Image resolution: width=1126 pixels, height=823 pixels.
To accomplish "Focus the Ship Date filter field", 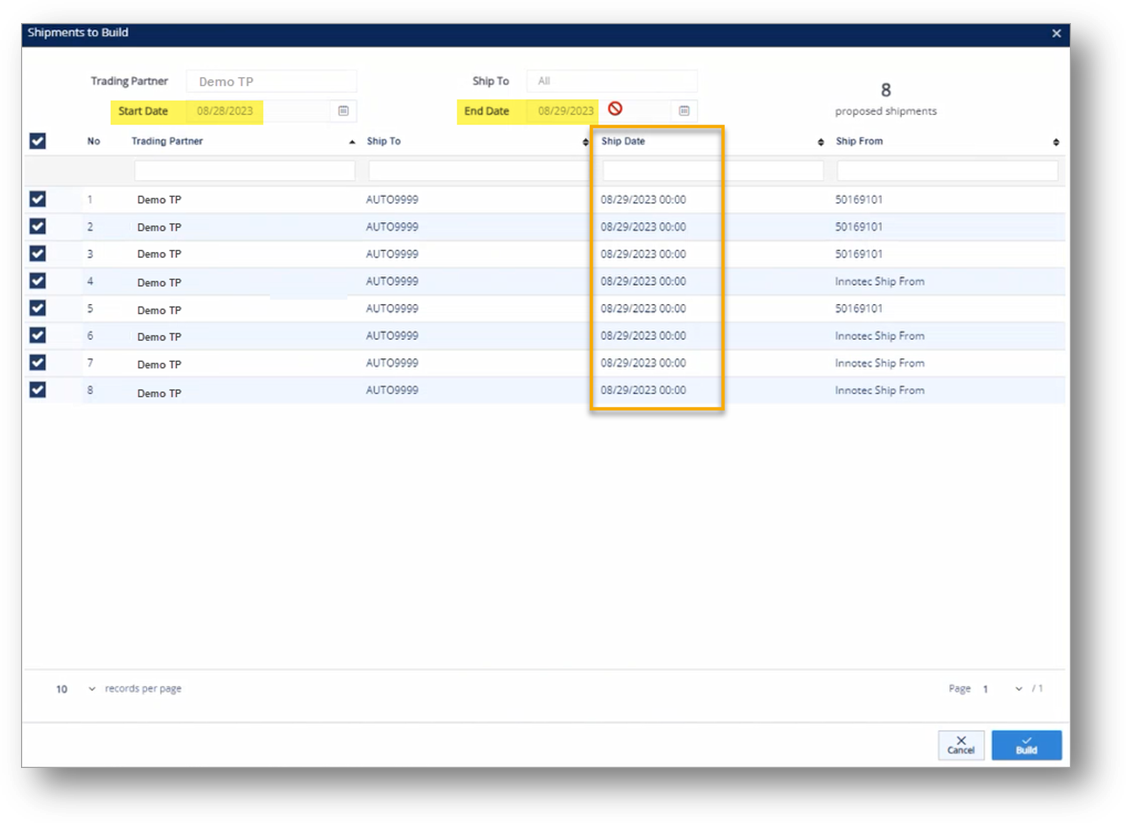I will pos(712,171).
